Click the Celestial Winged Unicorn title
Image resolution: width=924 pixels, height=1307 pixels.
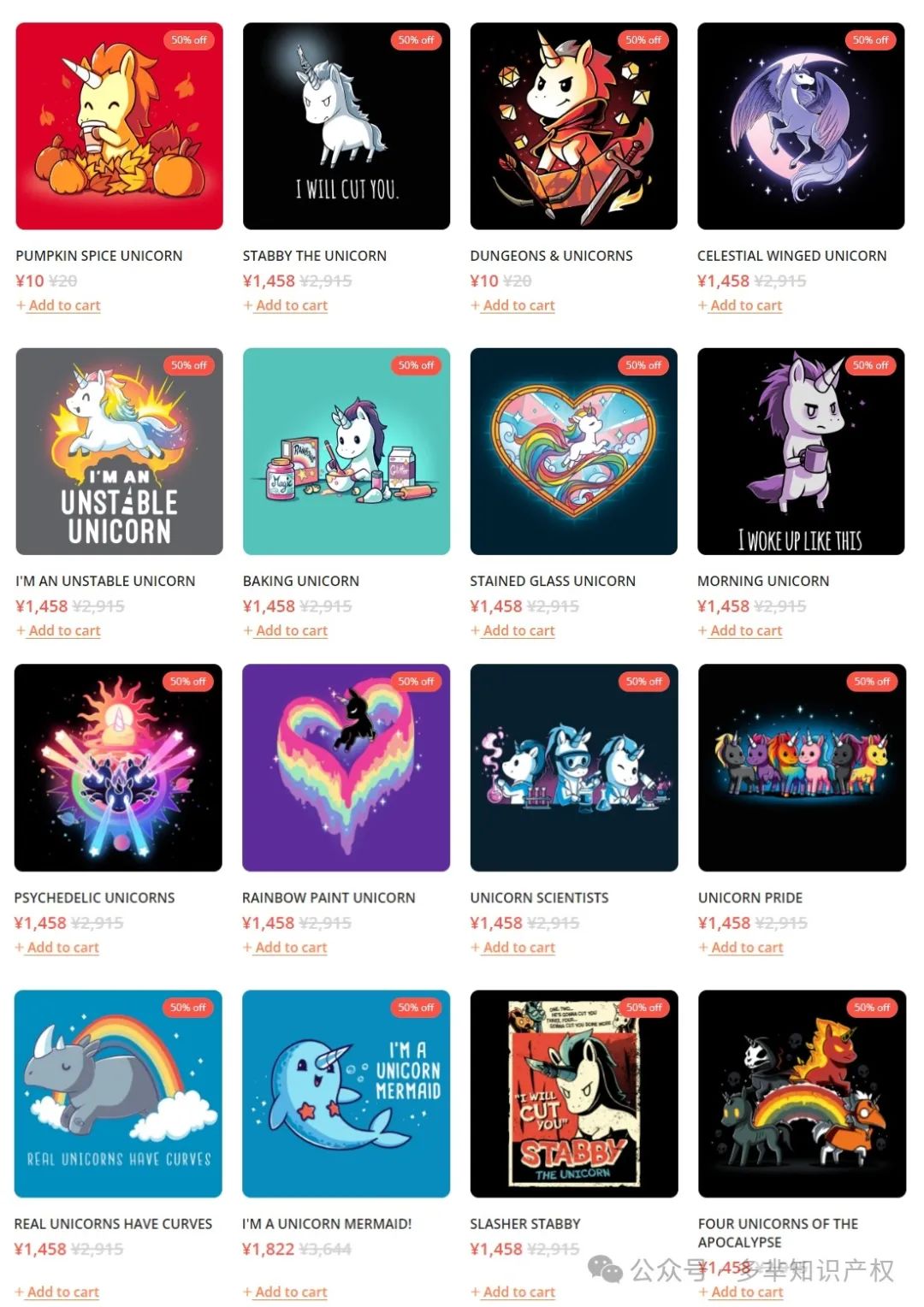click(791, 256)
